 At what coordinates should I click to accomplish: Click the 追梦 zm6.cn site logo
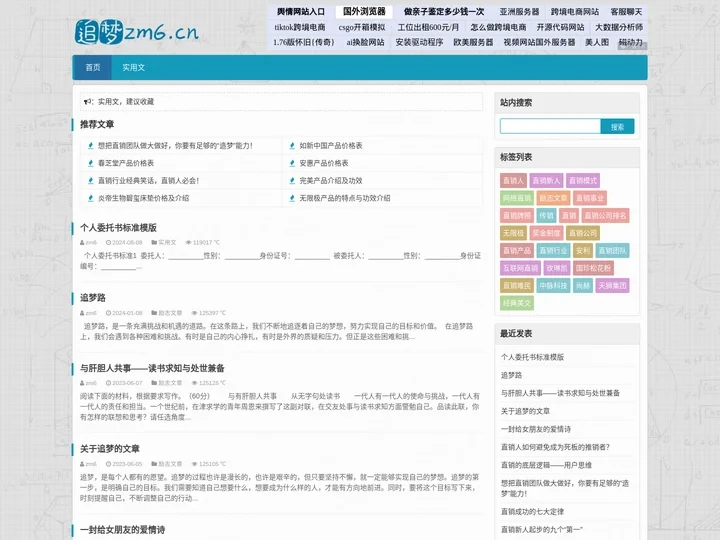tap(137, 32)
